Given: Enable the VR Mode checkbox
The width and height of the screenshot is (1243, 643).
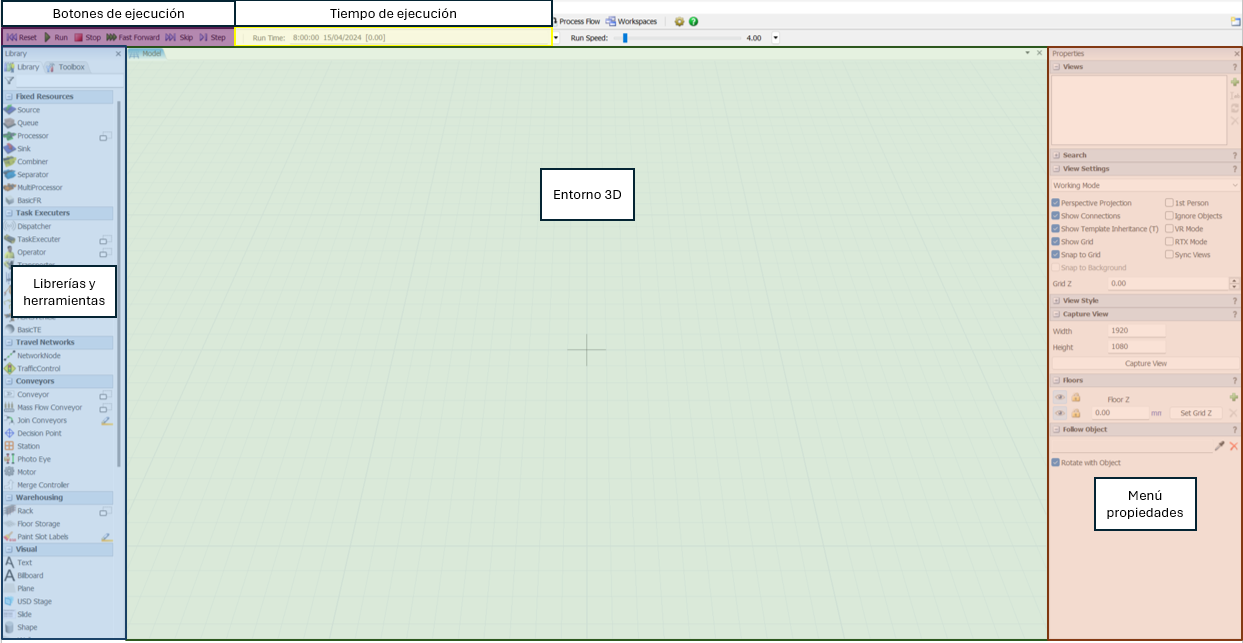Looking at the screenshot, I should 1169,229.
